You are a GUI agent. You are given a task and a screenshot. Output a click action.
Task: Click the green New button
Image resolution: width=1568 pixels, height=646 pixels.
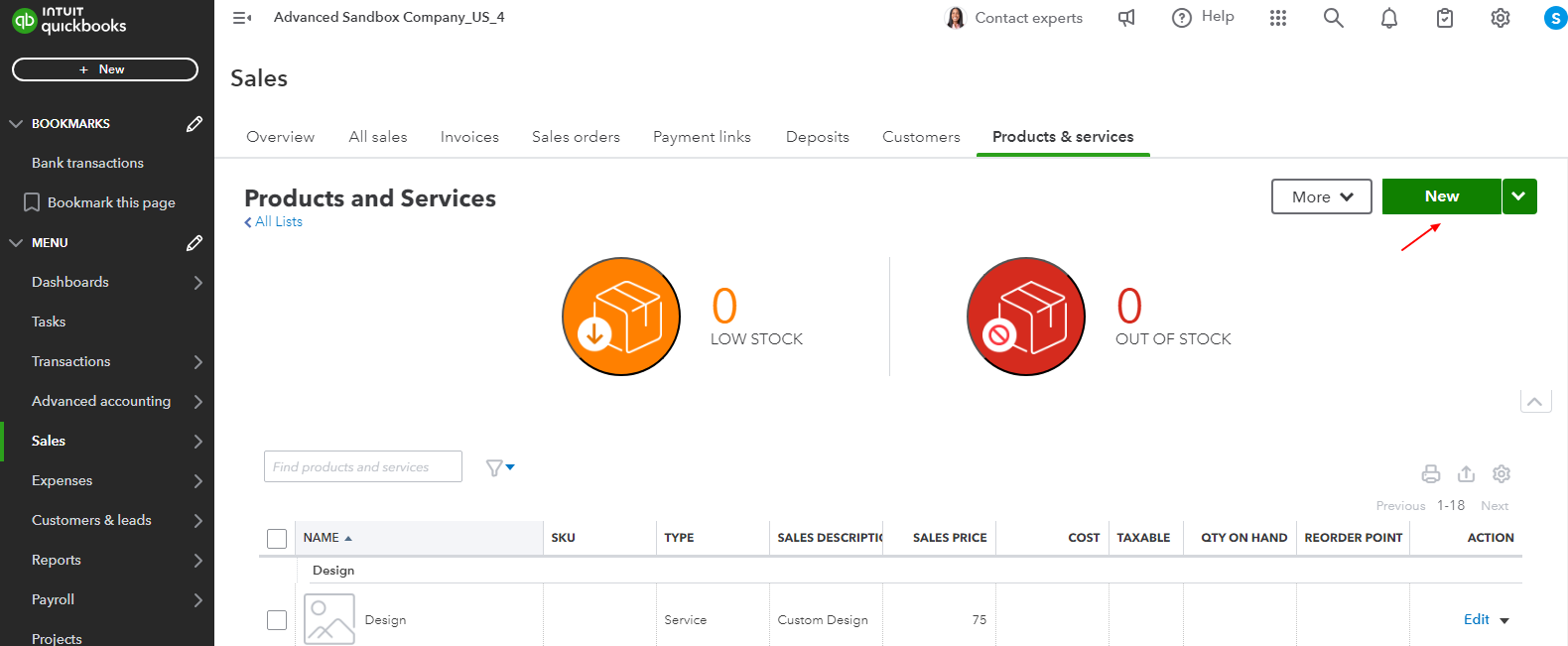[1441, 196]
